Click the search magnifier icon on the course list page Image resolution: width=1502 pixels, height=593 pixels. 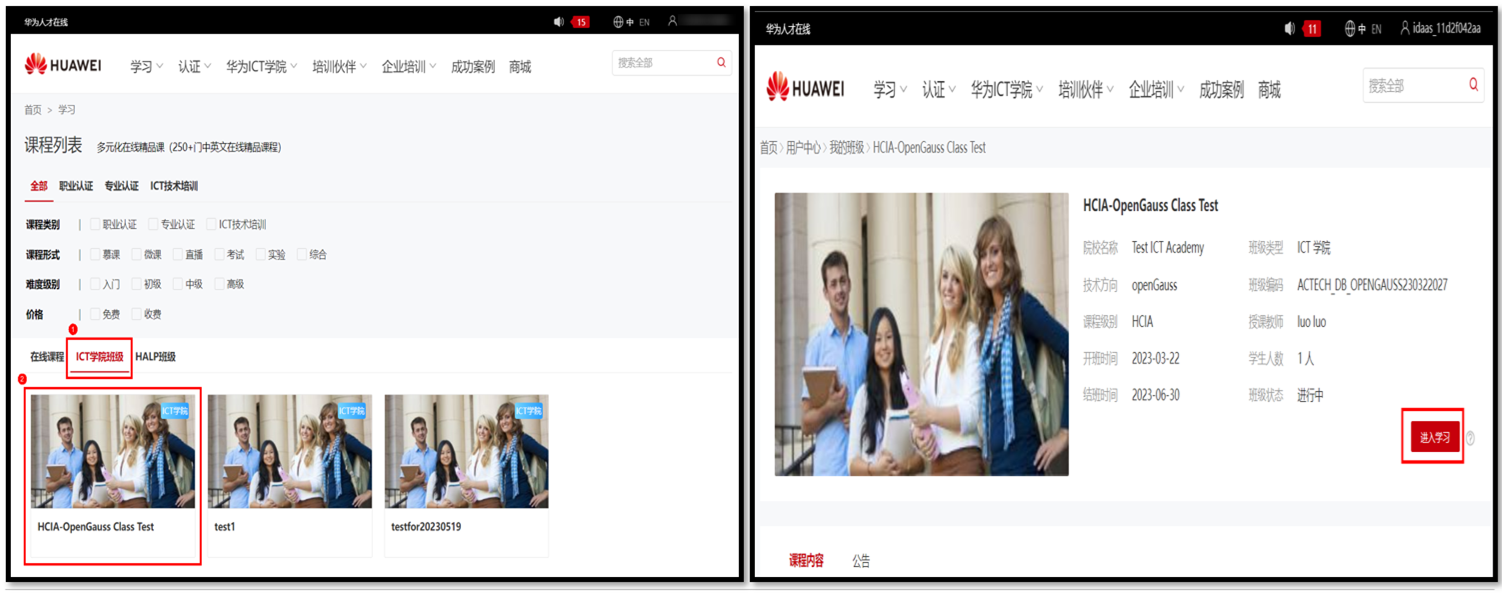(721, 62)
